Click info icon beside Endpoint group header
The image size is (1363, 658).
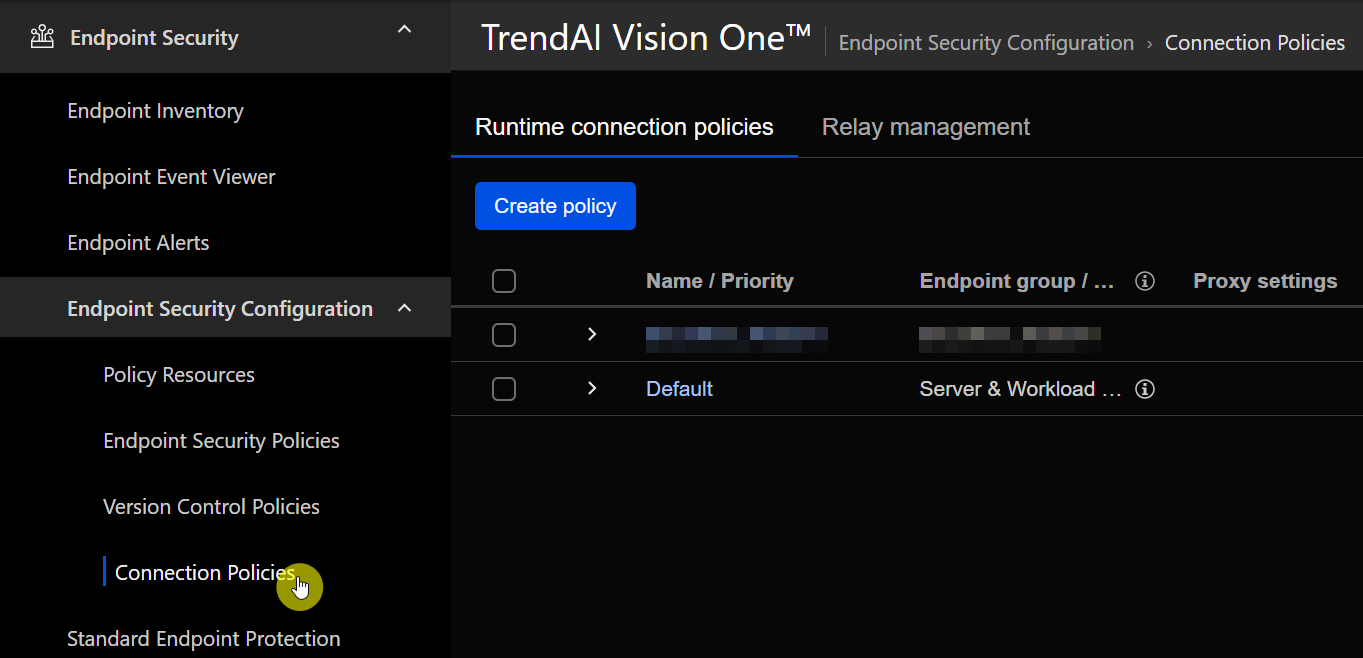click(1146, 281)
